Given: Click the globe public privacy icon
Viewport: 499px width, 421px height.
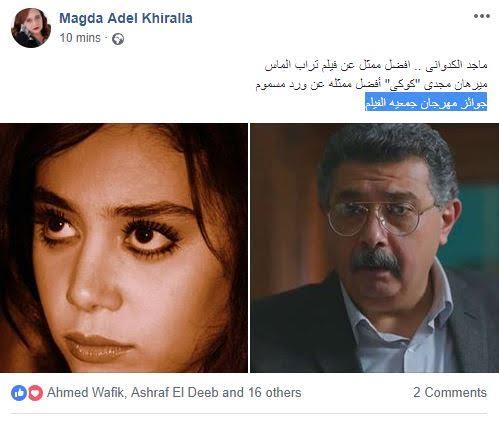Looking at the screenshot, I should pyautogui.click(x=118, y=39).
